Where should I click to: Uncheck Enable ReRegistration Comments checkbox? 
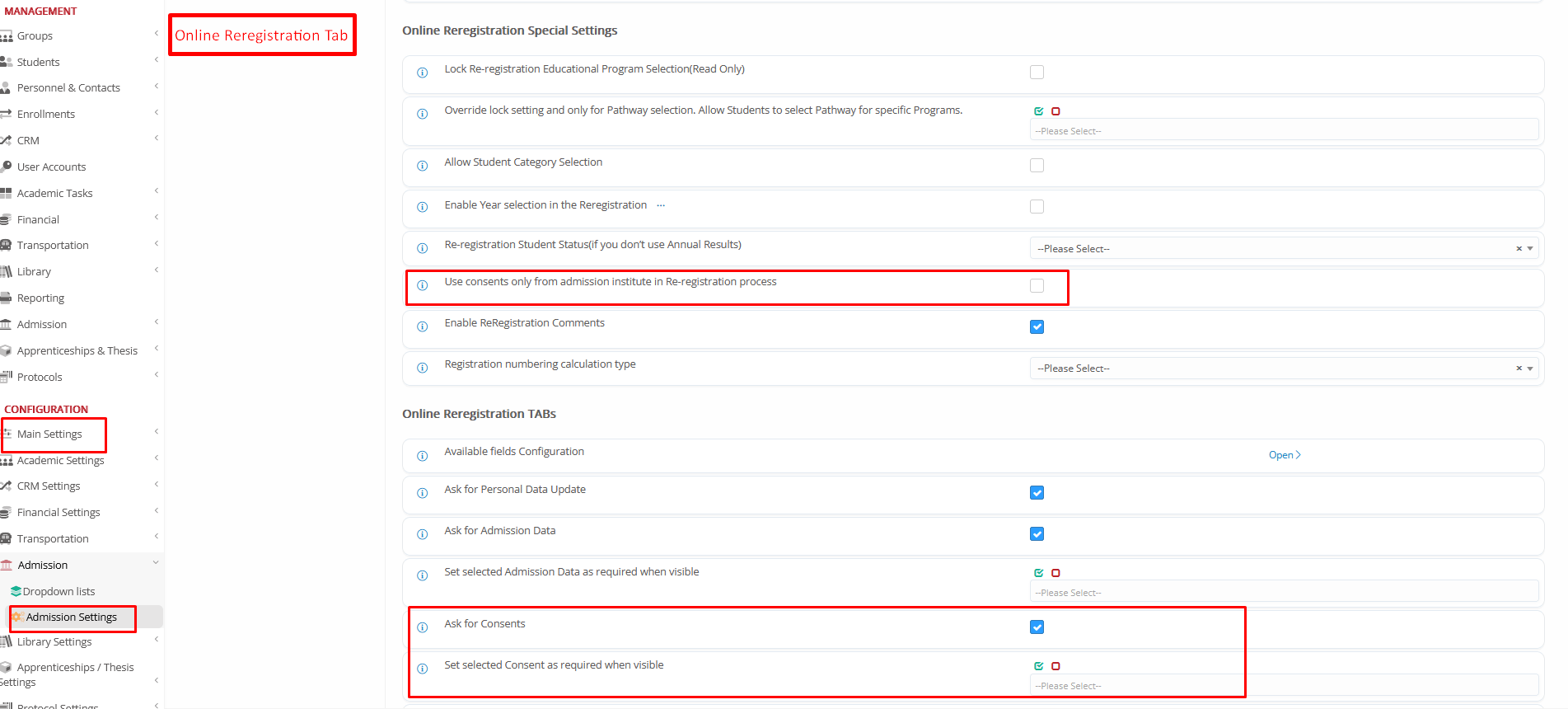(1037, 327)
